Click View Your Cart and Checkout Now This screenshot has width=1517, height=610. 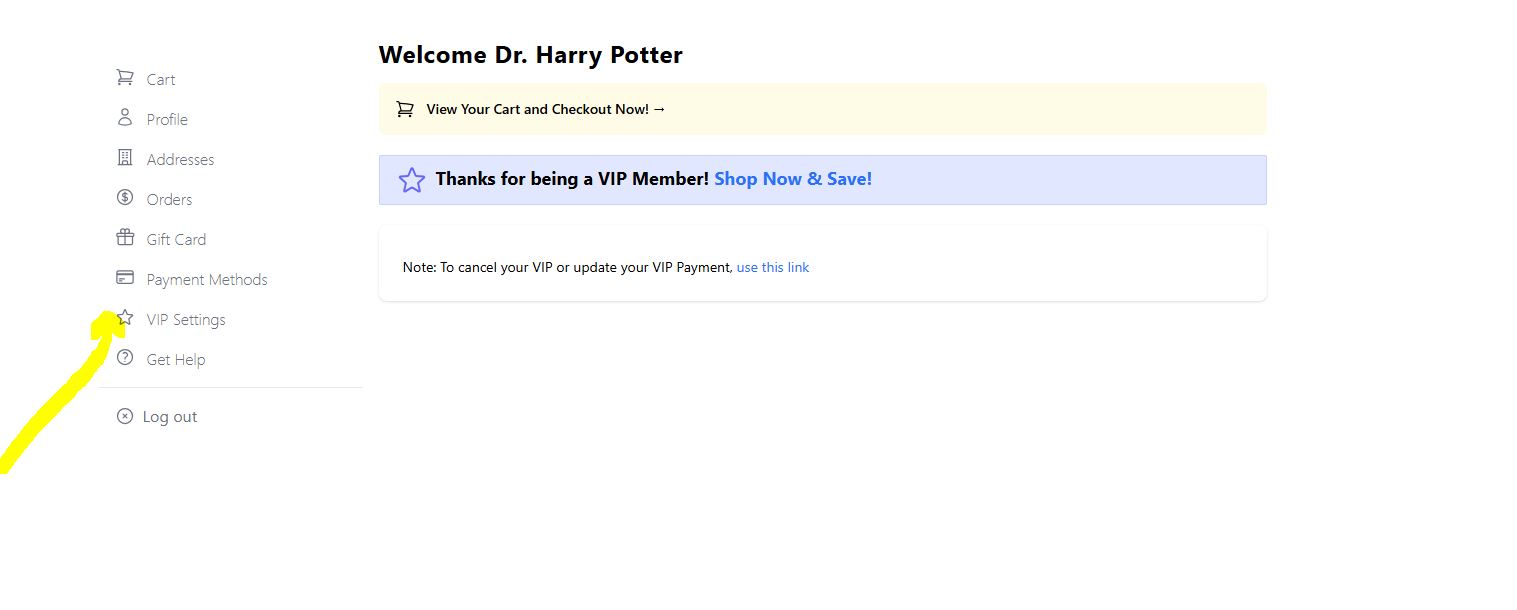[546, 109]
